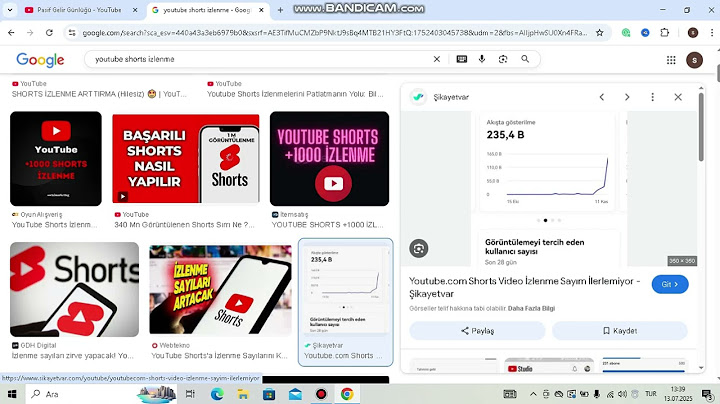
Task: Search inside image with Lens button
Action: (x=418, y=248)
